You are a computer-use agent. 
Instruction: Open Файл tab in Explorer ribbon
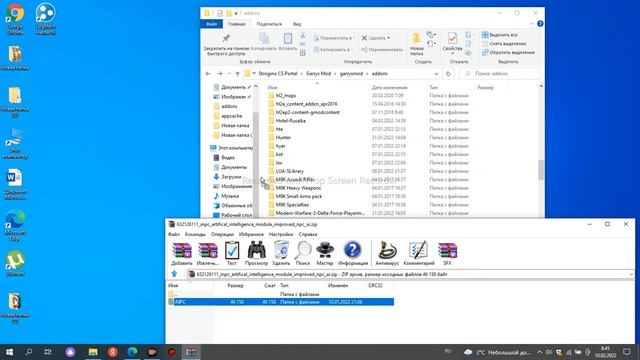coord(211,24)
